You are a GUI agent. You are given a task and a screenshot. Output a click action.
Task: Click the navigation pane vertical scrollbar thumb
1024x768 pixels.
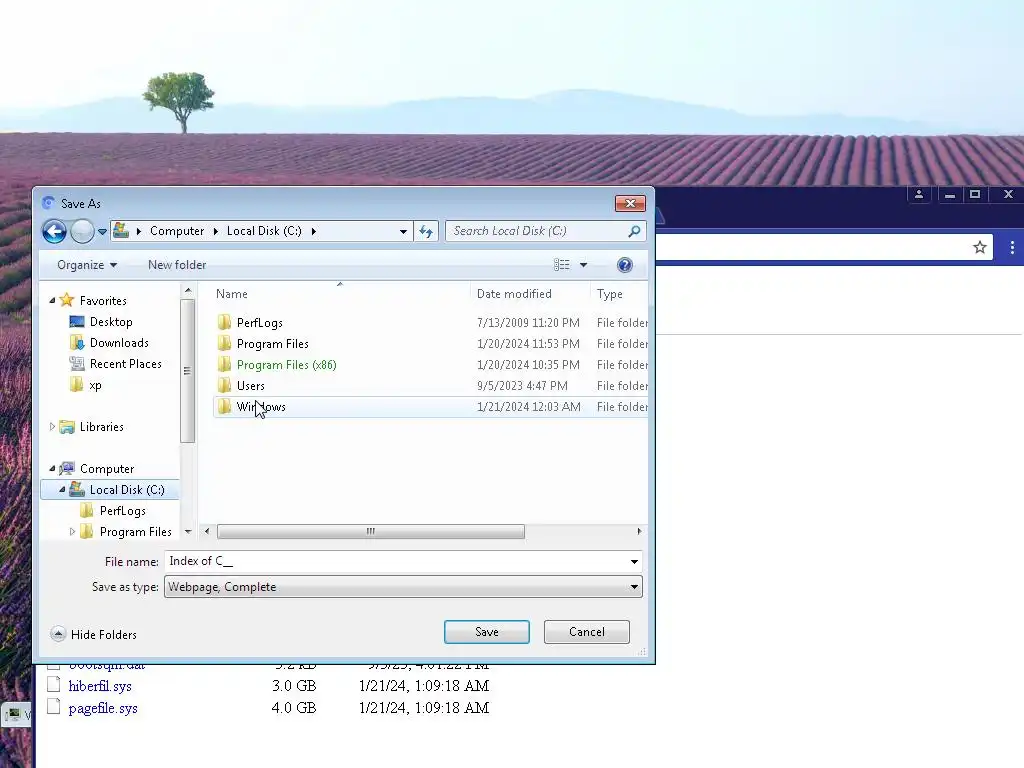point(187,371)
